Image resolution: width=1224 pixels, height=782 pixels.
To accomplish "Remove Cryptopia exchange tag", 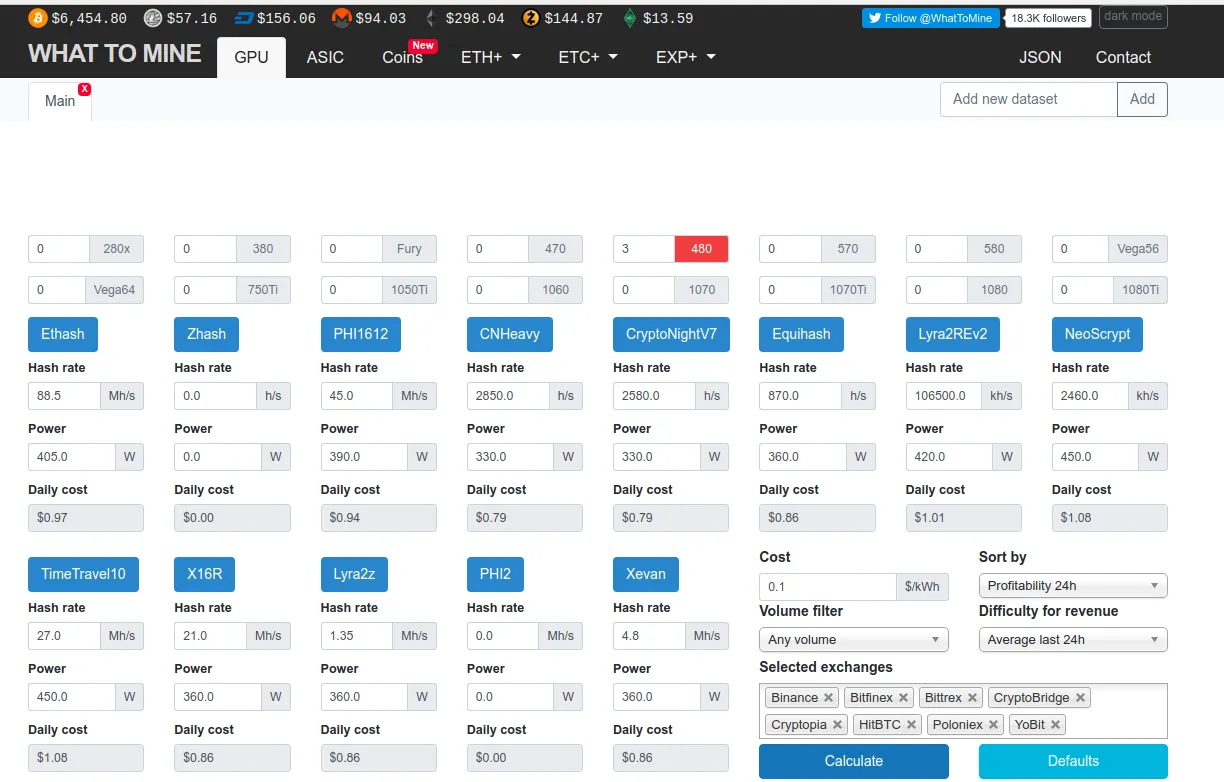I will click(x=837, y=725).
